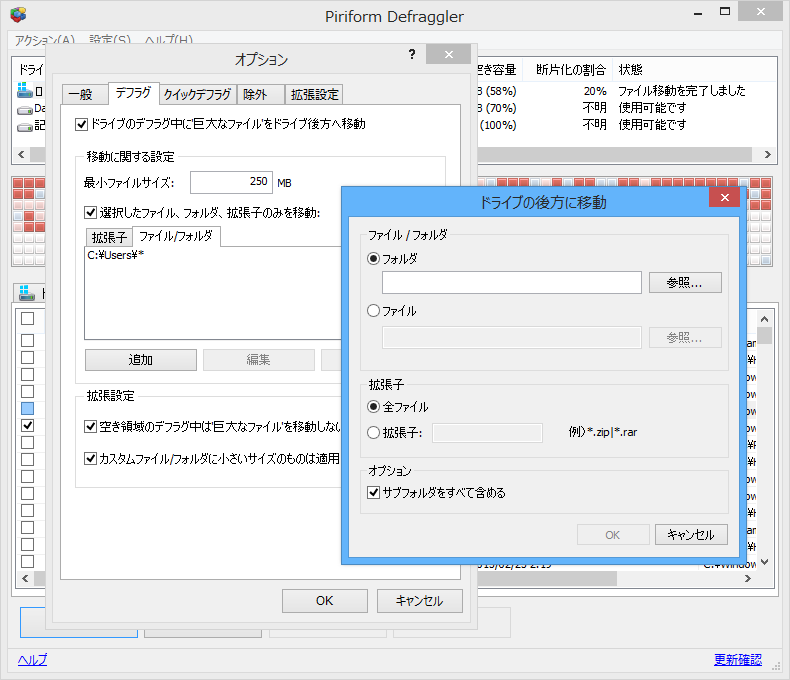Toggle 選択したファイル、フォルダ、拡張子のみを移動 checkbox
The width and height of the screenshot is (790, 680).
click(x=90, y=213)
